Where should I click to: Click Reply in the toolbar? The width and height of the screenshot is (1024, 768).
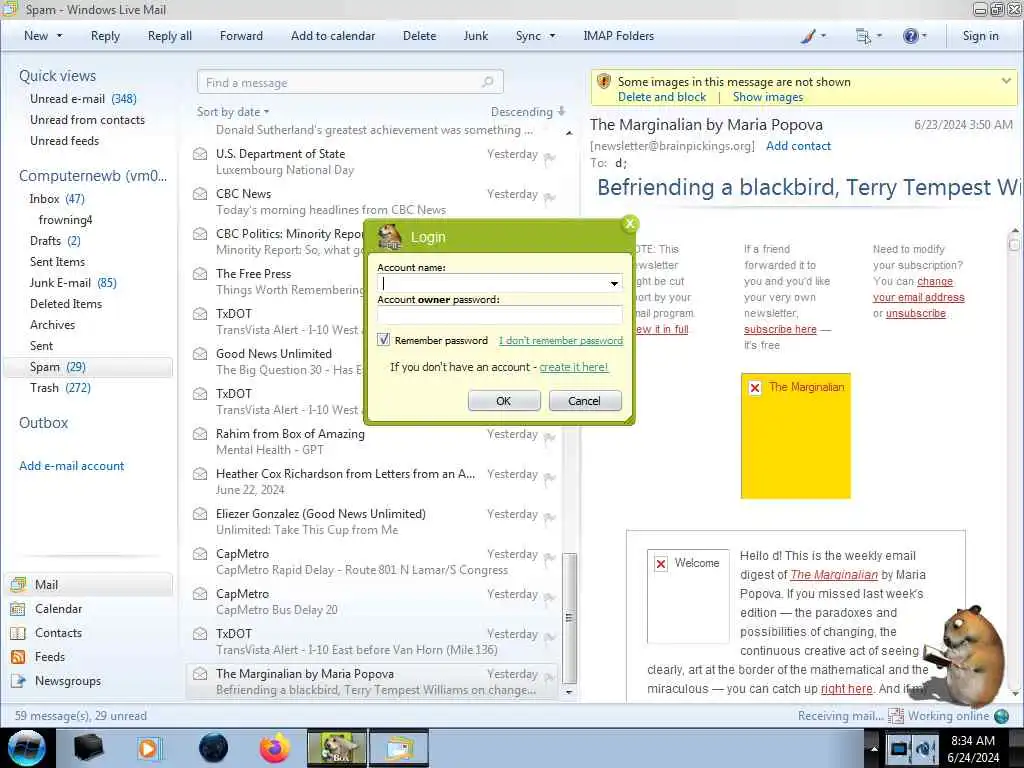point(105,36)
